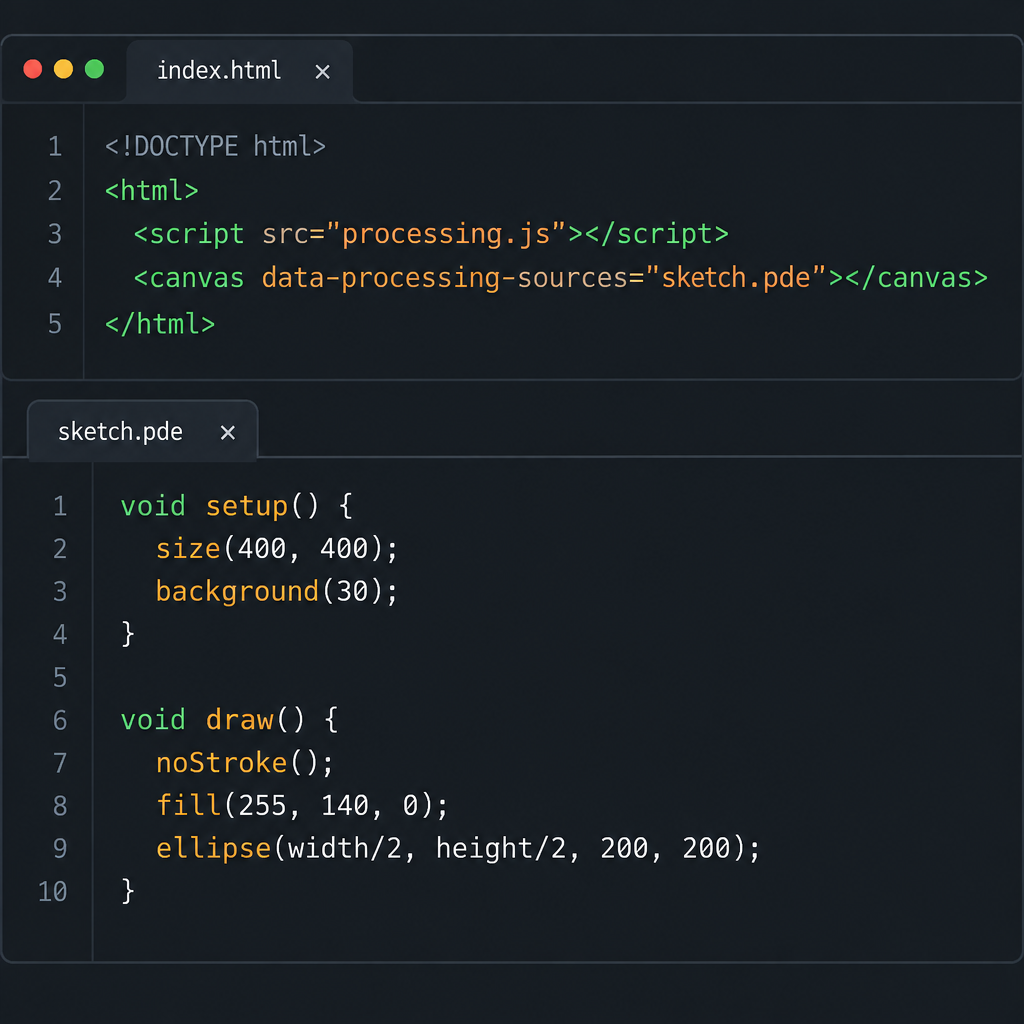Click line number 3 in index.html gutter
Screen dimensions: 1024x1024
point(55,234)
